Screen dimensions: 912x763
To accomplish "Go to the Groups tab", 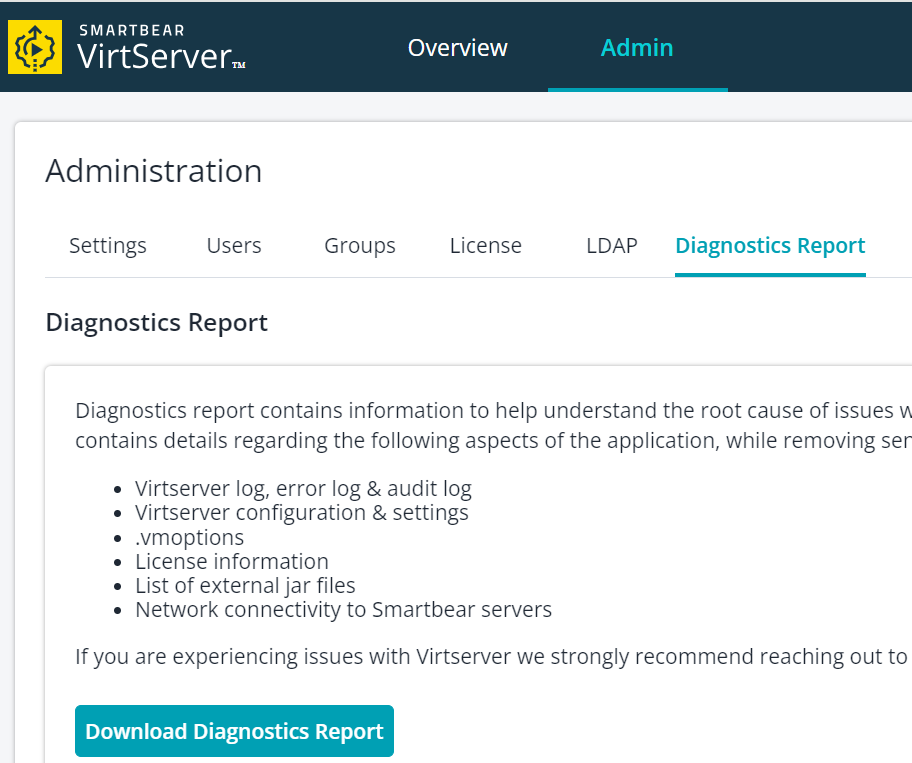I will (359, 245).
